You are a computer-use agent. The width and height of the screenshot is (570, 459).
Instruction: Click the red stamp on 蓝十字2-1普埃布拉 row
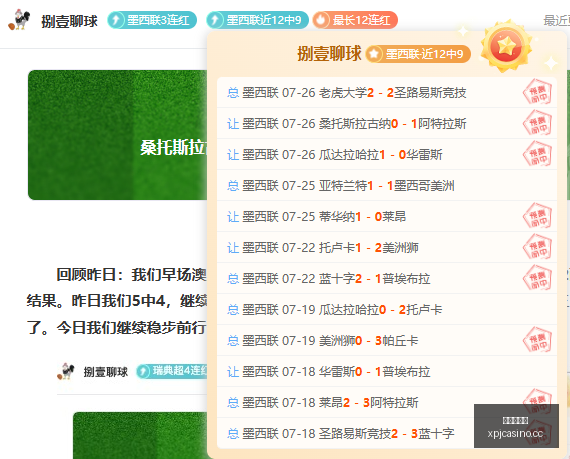(537, 278)
